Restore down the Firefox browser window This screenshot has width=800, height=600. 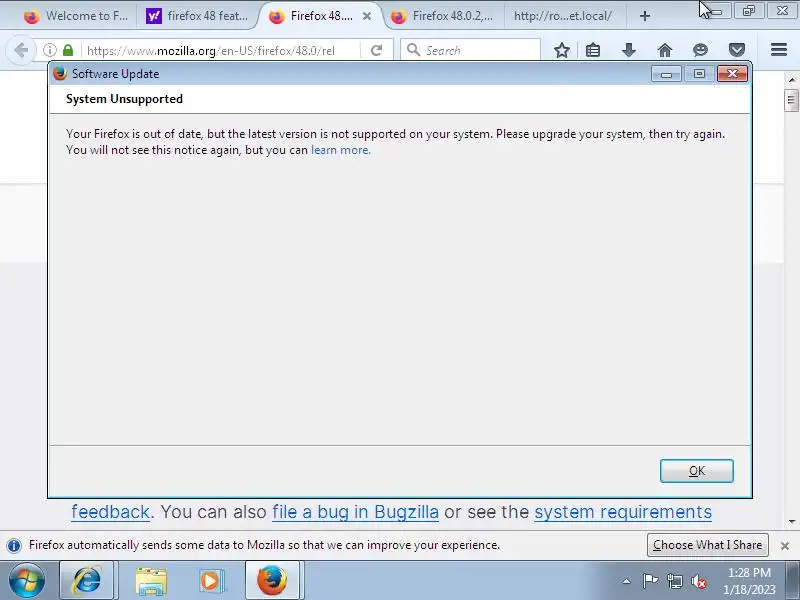coord(748,10)
